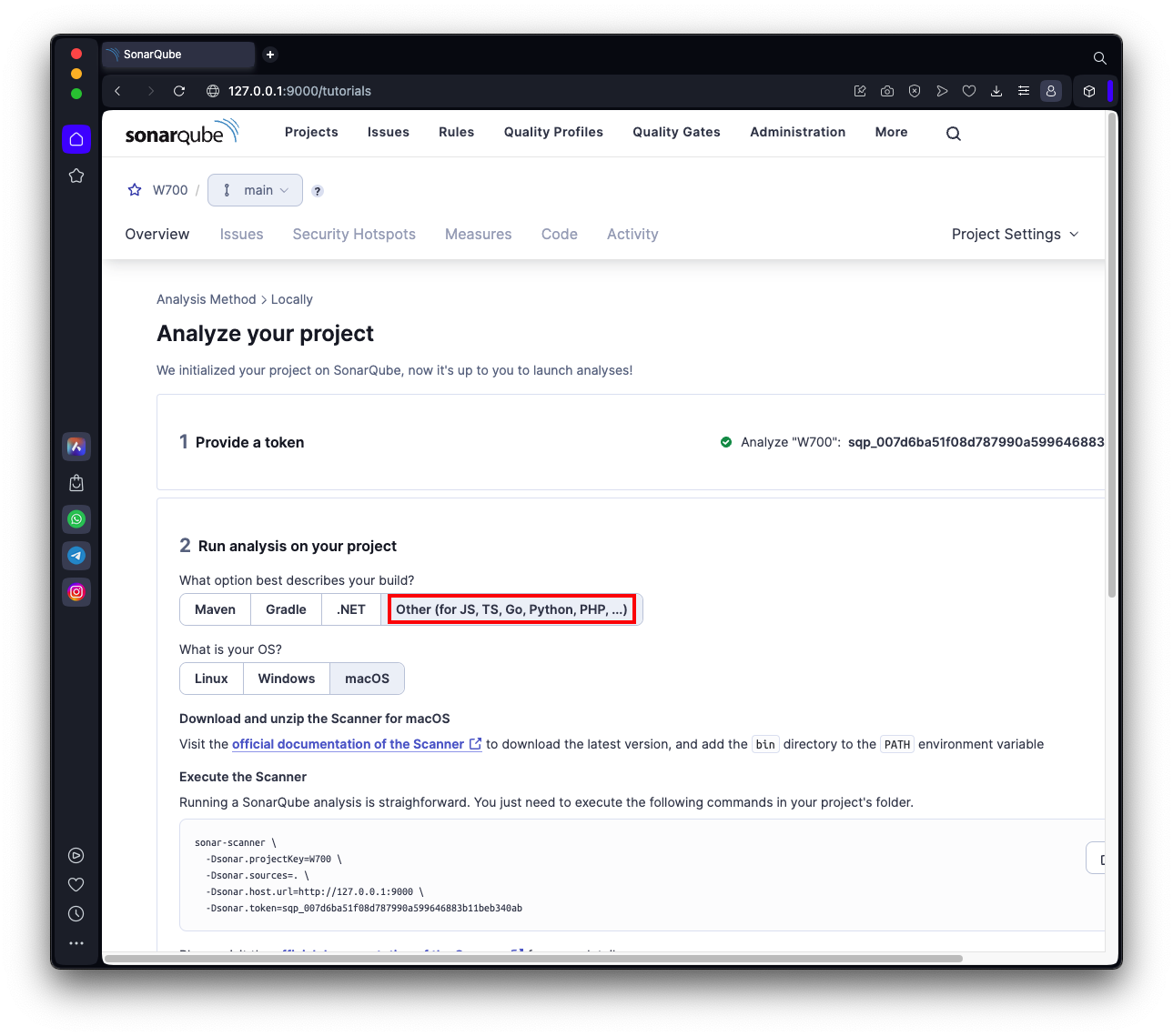
Task: Open the ad blocker shield icon
Action: coord(915,91)
